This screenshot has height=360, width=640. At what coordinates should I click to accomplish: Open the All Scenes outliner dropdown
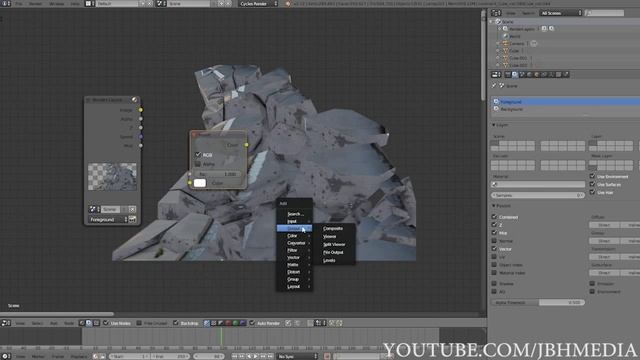pyautogui.click(x=561, y=13)
